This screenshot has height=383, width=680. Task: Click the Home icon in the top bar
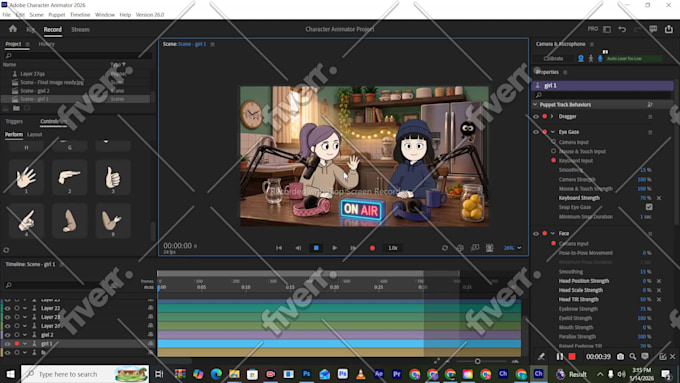pyautogui.click(x=13, y=29)
